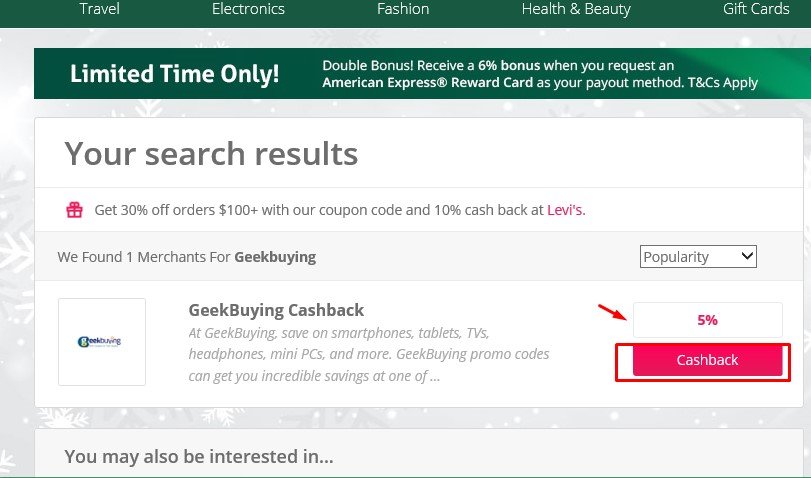Open the Travel category menu
Viewport: 811px width, 478px height.
click(99, 9)
